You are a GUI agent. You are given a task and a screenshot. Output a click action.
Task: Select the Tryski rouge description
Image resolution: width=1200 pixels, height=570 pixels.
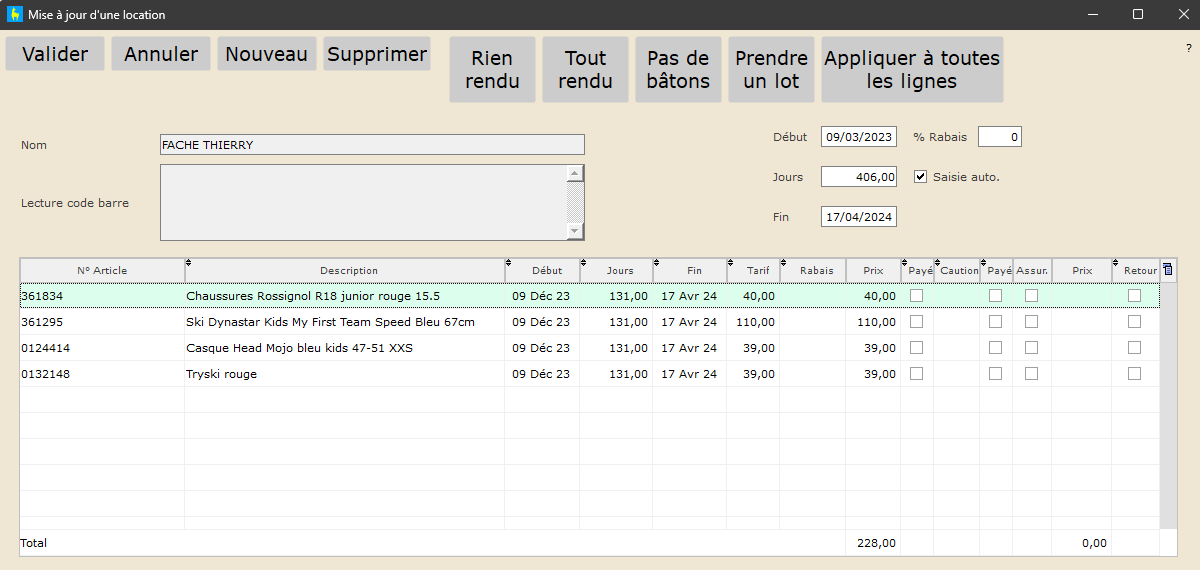221,374
